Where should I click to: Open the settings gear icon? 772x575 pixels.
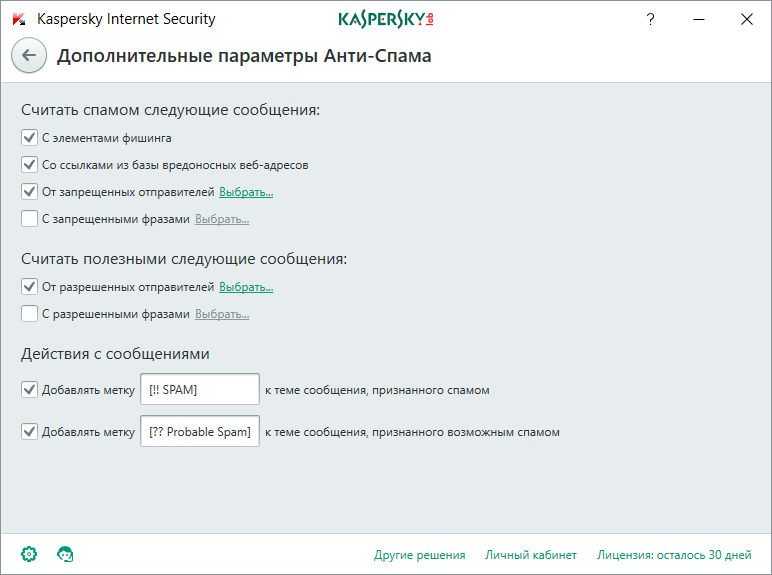[x=29, y=554]
